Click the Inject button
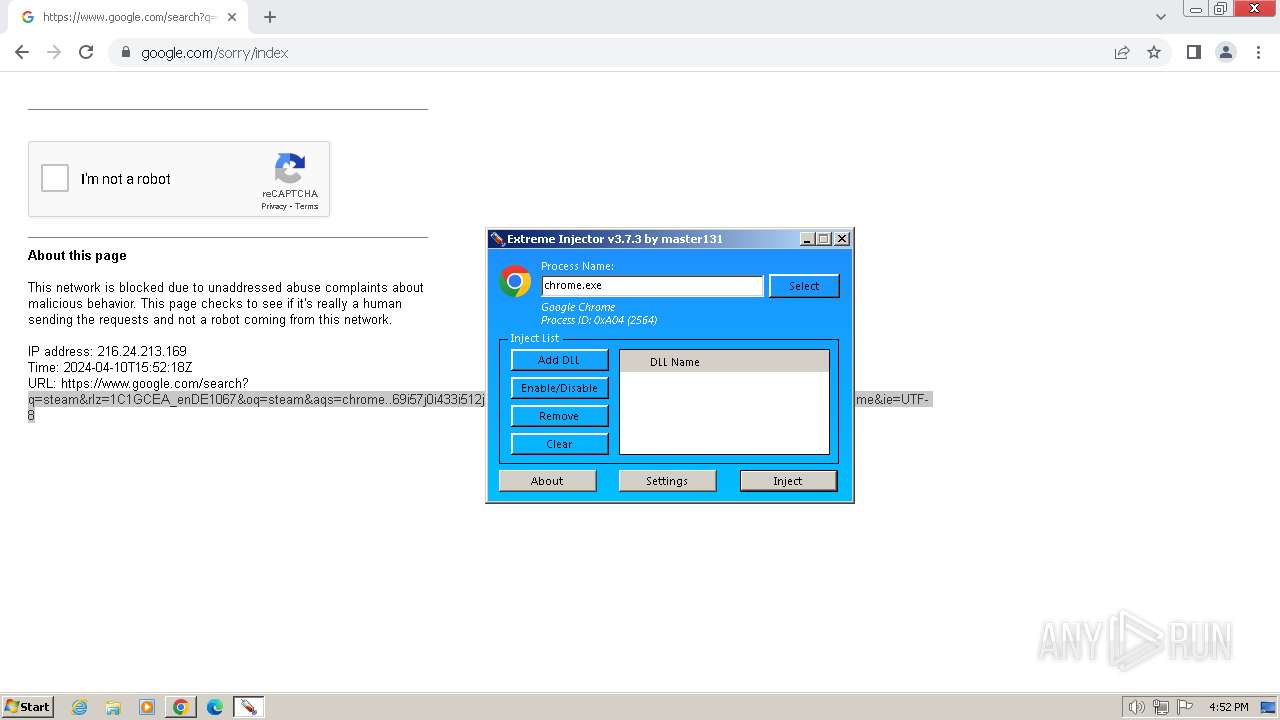This screenshot has width=1280, height=720. pos(788,481)
